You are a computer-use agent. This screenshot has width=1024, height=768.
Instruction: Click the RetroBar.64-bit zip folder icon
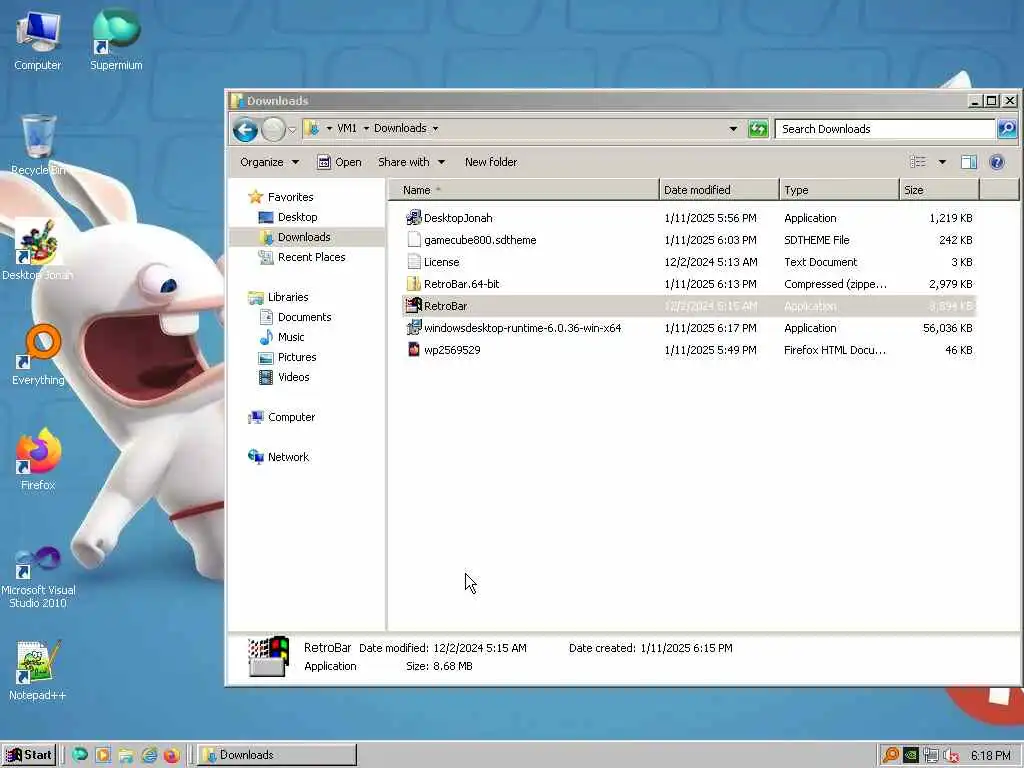[x=413, y=283]
